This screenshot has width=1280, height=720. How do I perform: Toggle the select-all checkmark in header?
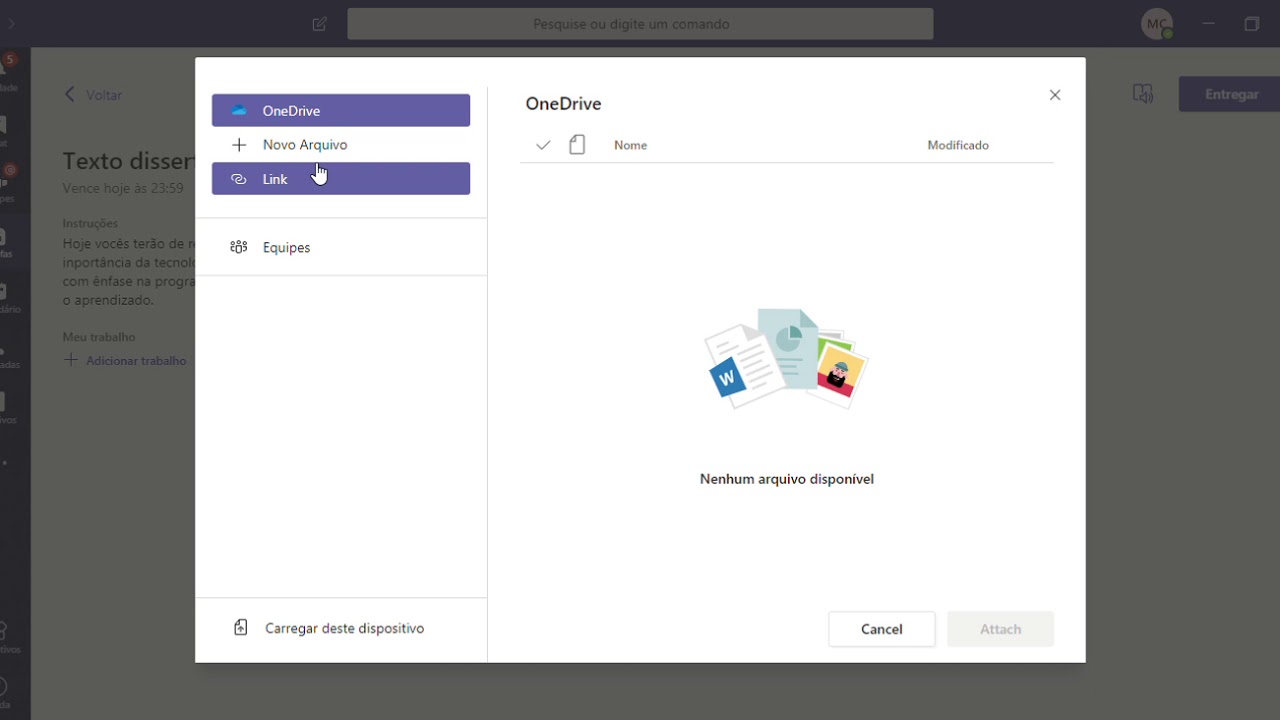click(543, 145)
